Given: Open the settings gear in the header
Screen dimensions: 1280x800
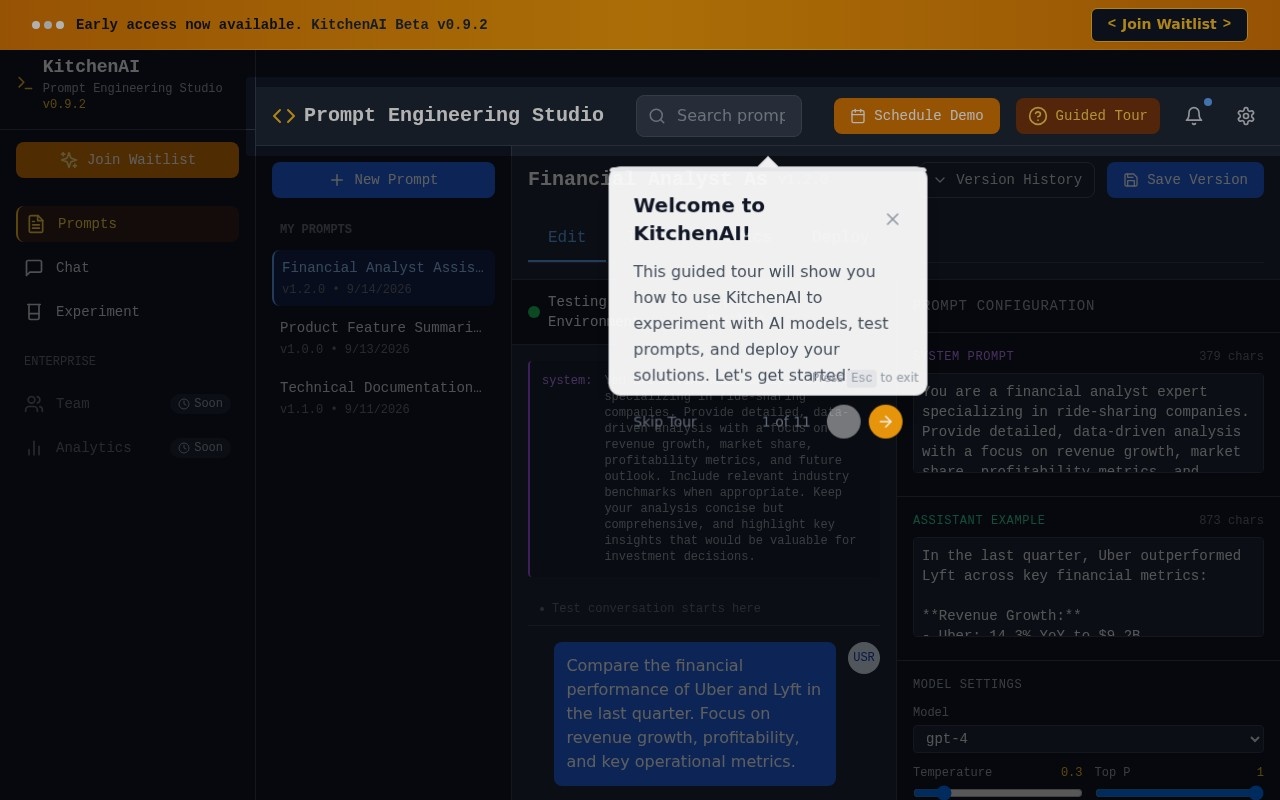Looking at the screenshot, I should click(1246, 116).
